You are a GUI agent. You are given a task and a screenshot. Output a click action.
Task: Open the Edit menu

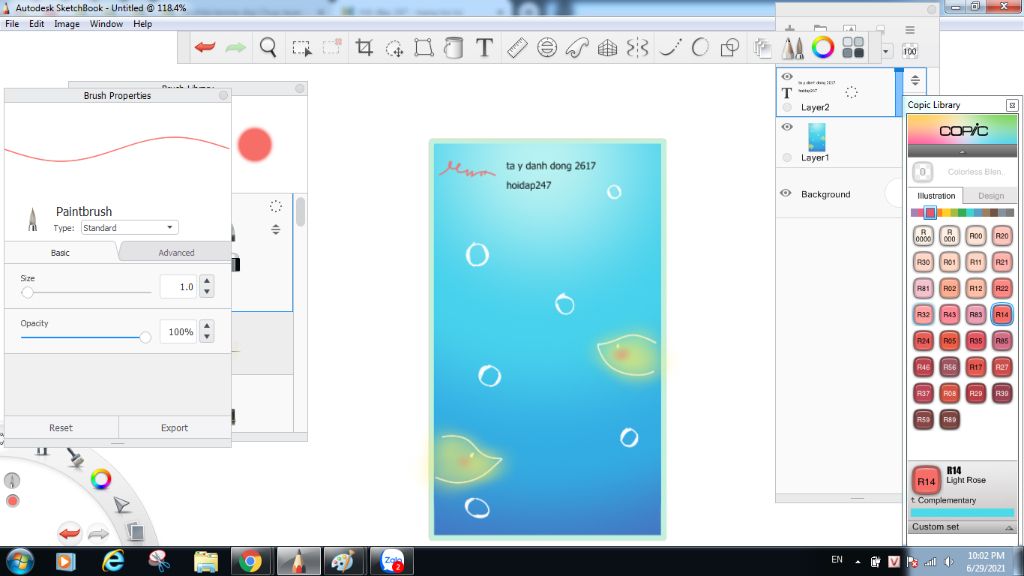(x=37, y=24)
